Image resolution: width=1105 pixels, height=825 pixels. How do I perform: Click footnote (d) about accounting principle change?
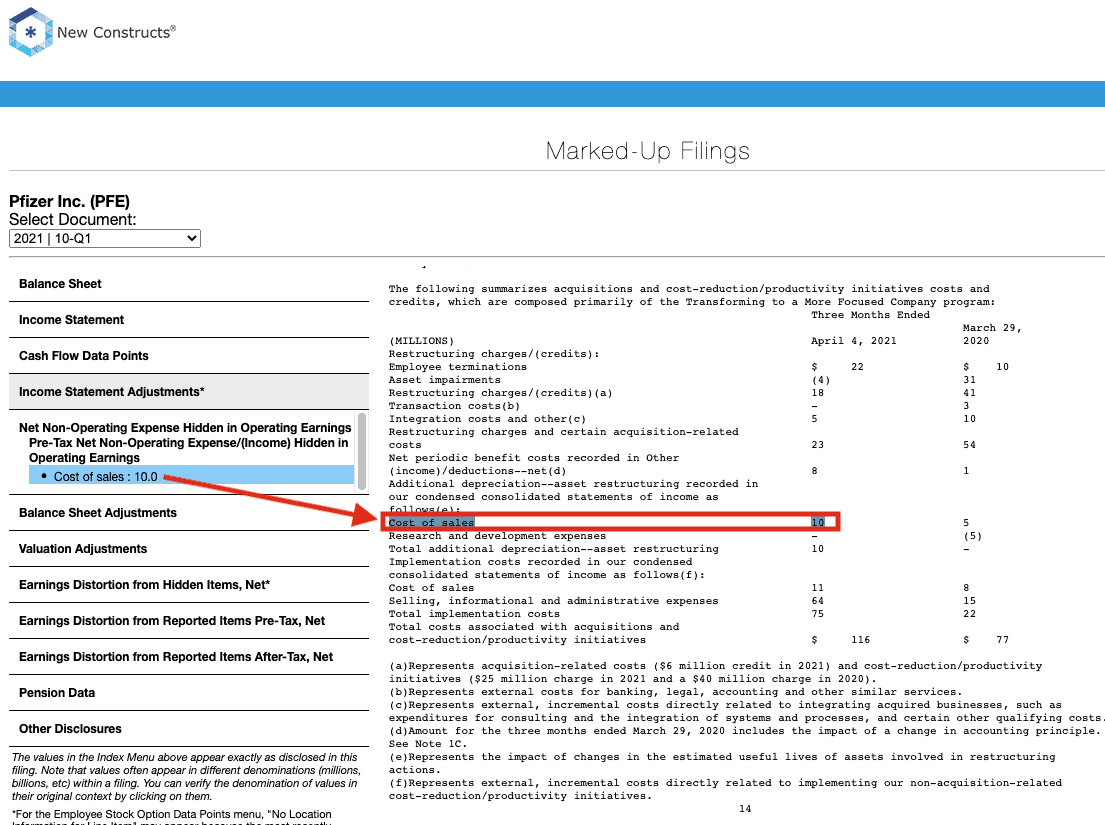tap(744, 738)
